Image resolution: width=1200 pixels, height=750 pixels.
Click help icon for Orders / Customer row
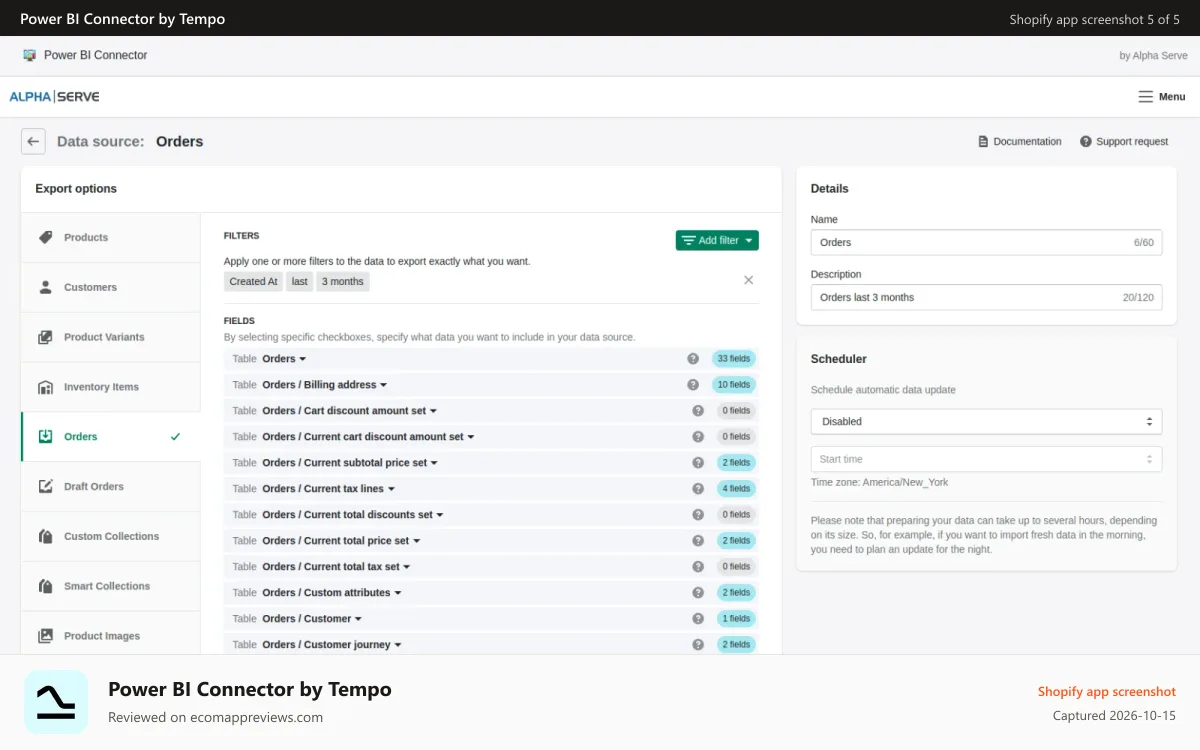(x=698, y=619)
